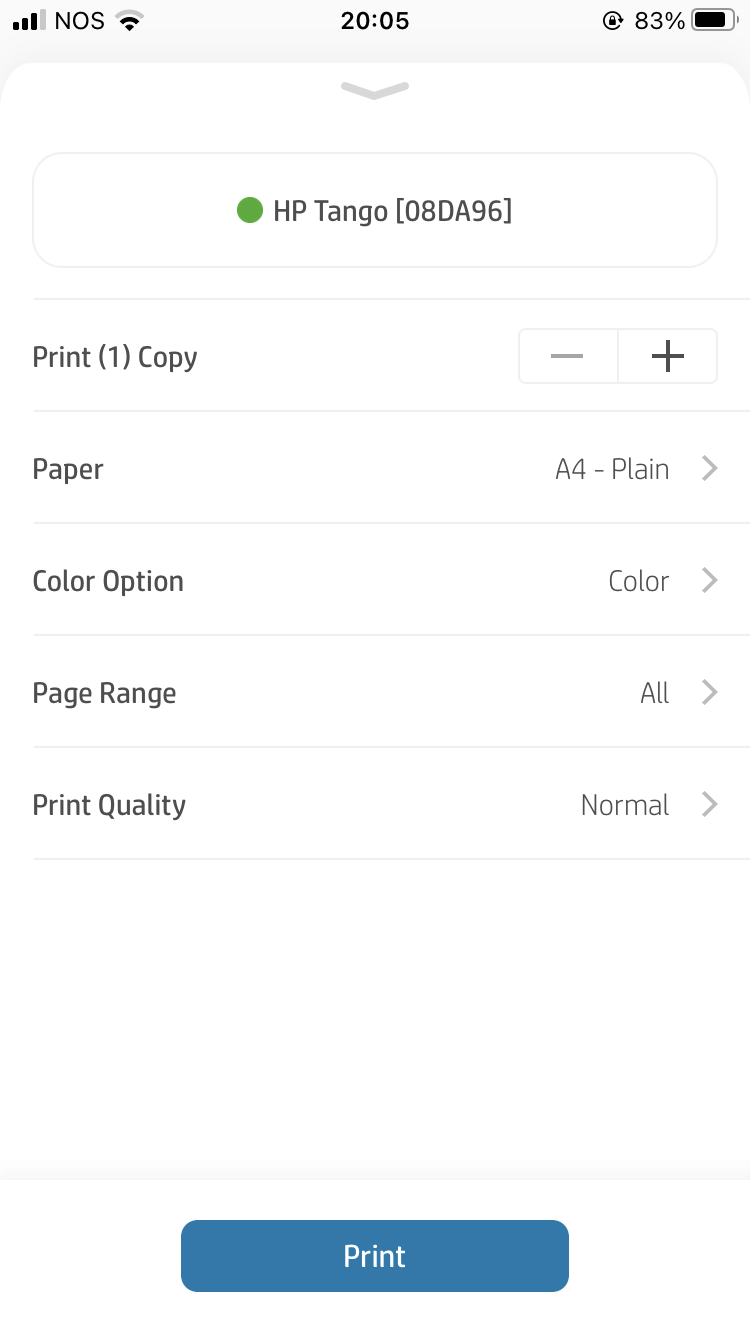This screenshot has width=750, height=1334.
Task: Tap the clock time in status bar
Action: (x=375, y=21)
